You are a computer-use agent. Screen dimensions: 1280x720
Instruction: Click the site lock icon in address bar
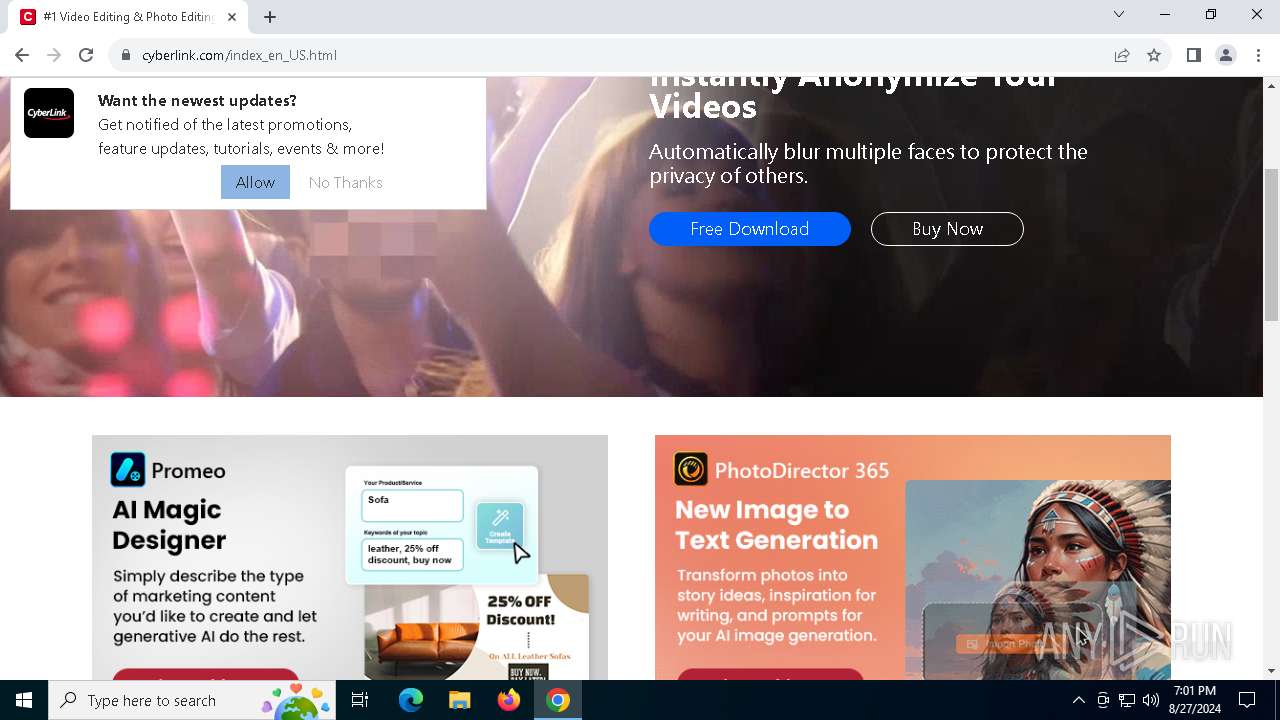[x=126, y=55]
